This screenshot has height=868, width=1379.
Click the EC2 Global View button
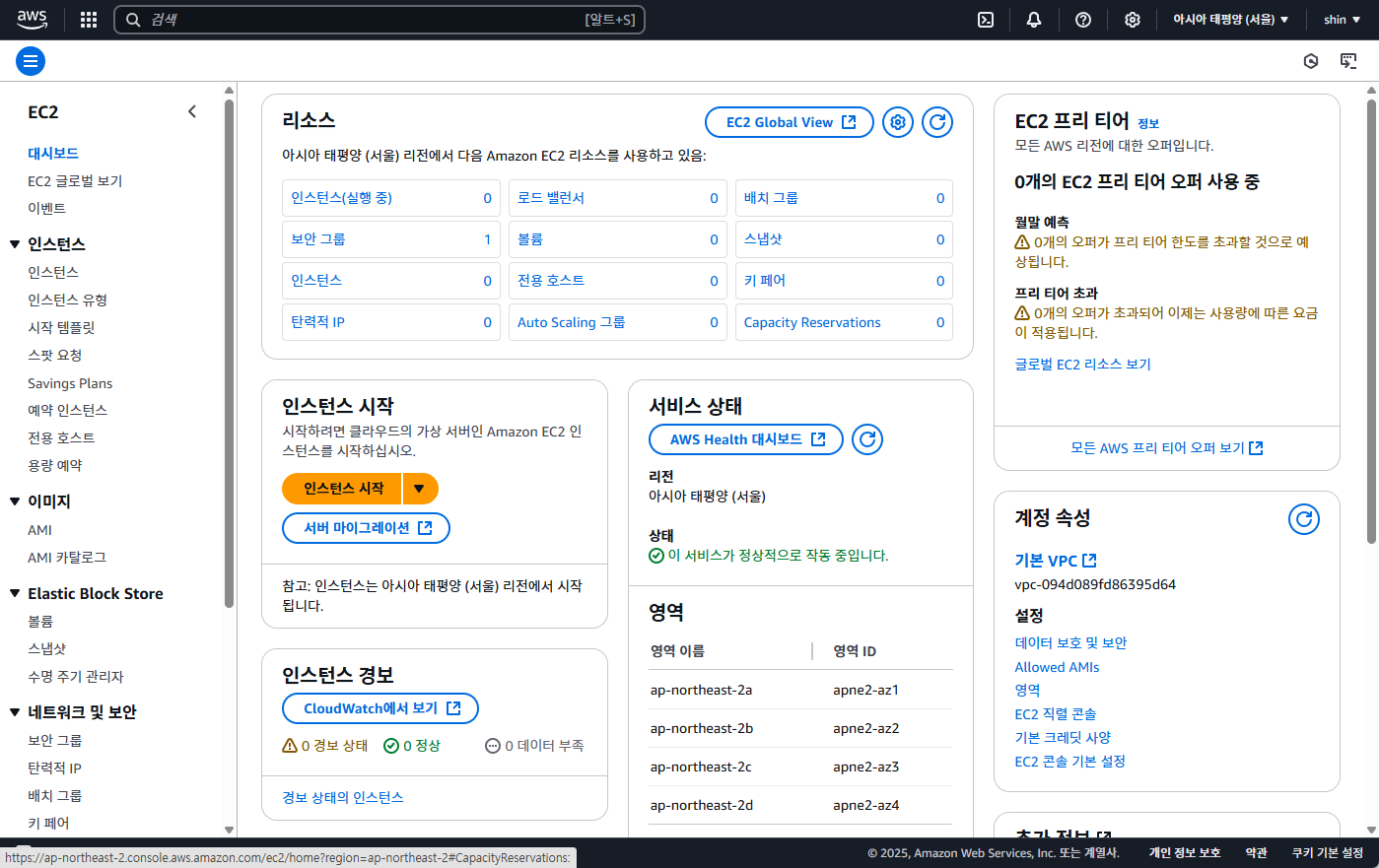[x=790, y=122]
